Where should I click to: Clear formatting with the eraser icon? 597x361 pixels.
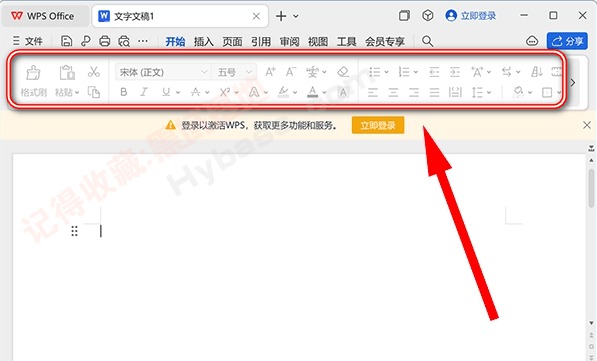click(343, 72)
